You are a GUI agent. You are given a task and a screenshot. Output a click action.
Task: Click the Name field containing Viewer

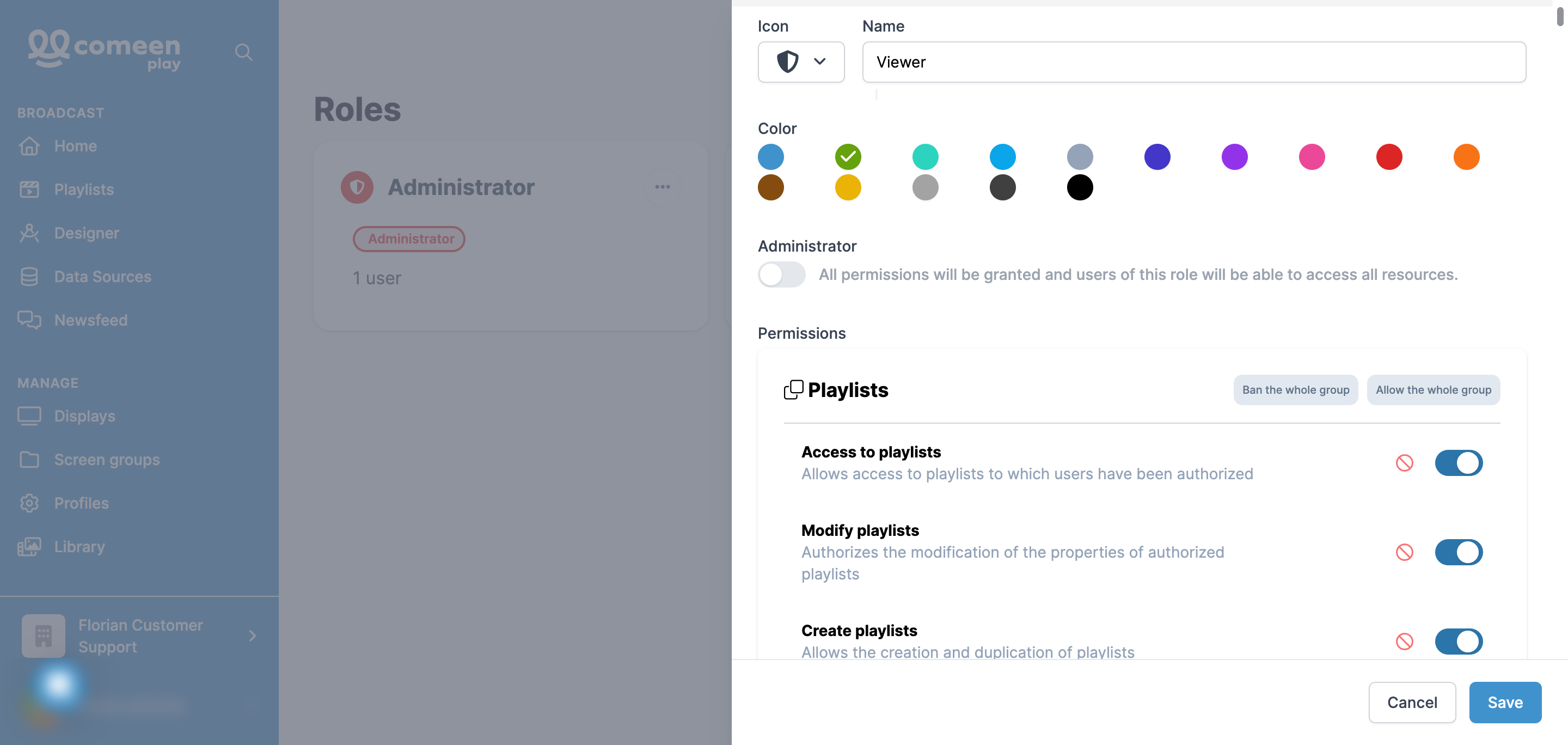pyautogui.click(x=1193, y=62)
